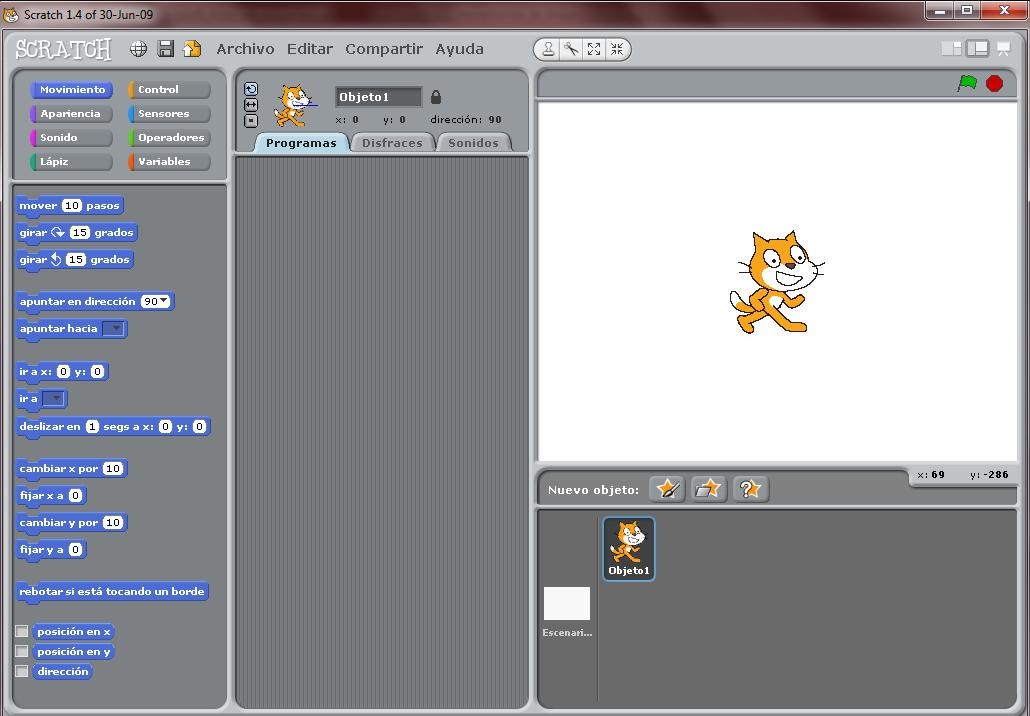Open the Compartir menu
The height and width of the screenshot is (716, 1030).
click(x=384, y=49)
